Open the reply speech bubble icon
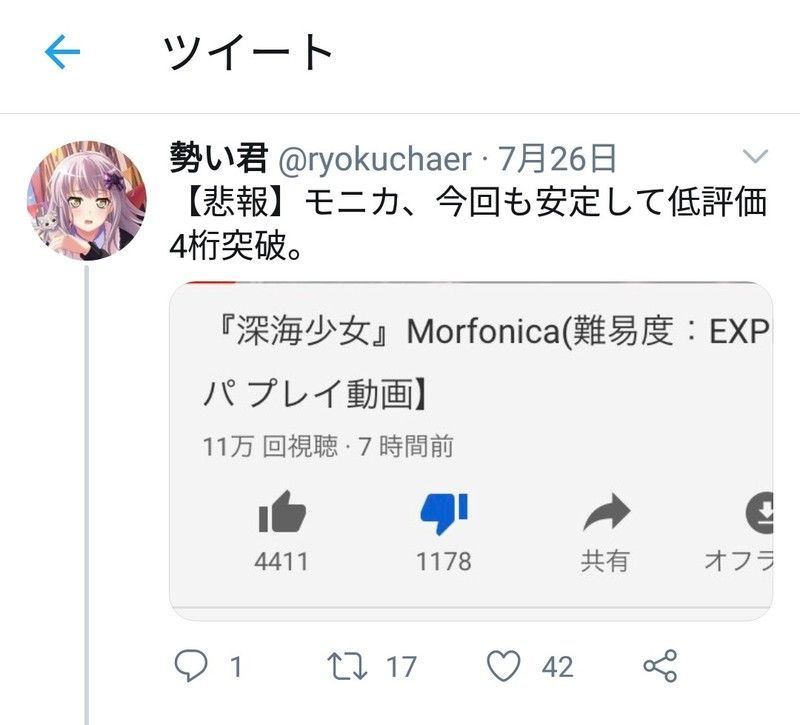Viewport: 800px width, 725px height. pos(191,666)
